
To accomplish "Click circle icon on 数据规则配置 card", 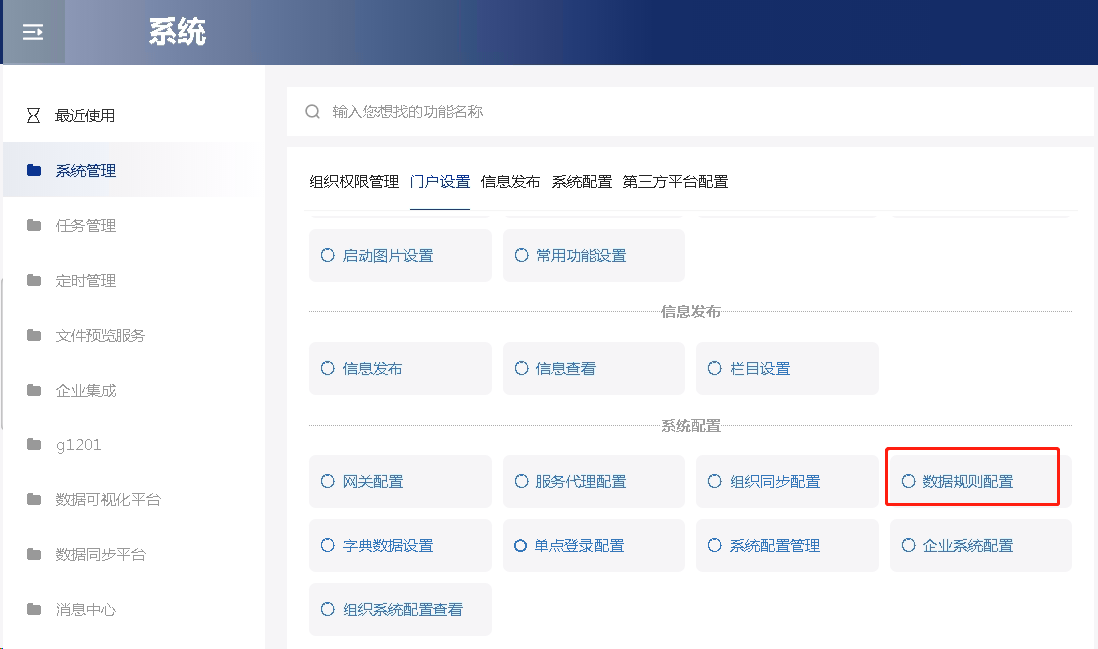I will (x=908, y=481).
